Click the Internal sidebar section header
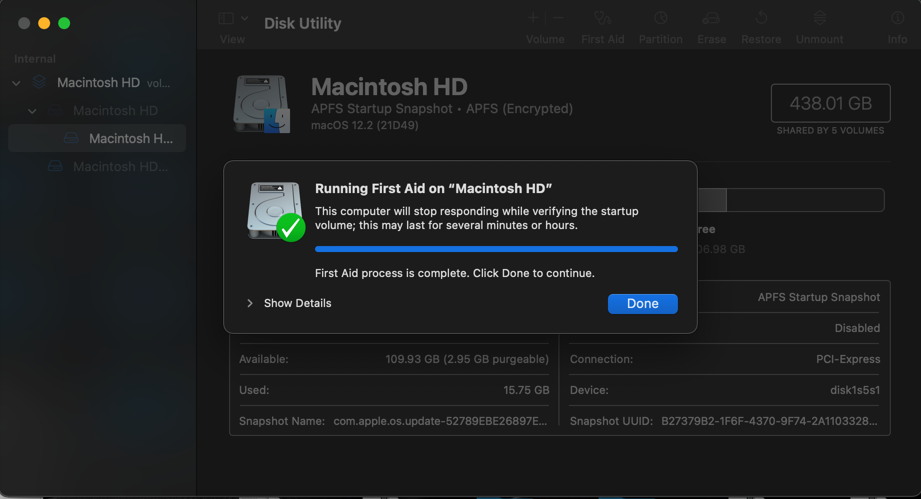921x499 pixels. [35, 59]
